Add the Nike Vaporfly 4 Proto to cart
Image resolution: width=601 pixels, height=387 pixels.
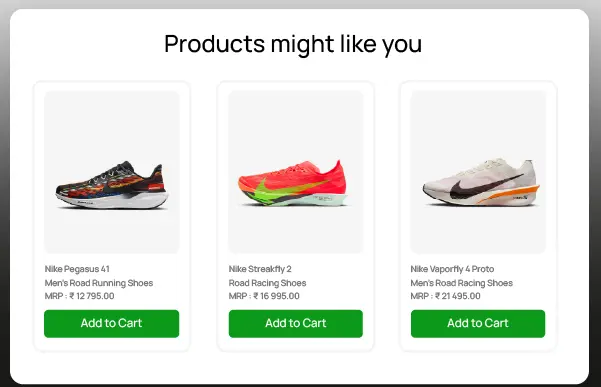coord(478,323)
